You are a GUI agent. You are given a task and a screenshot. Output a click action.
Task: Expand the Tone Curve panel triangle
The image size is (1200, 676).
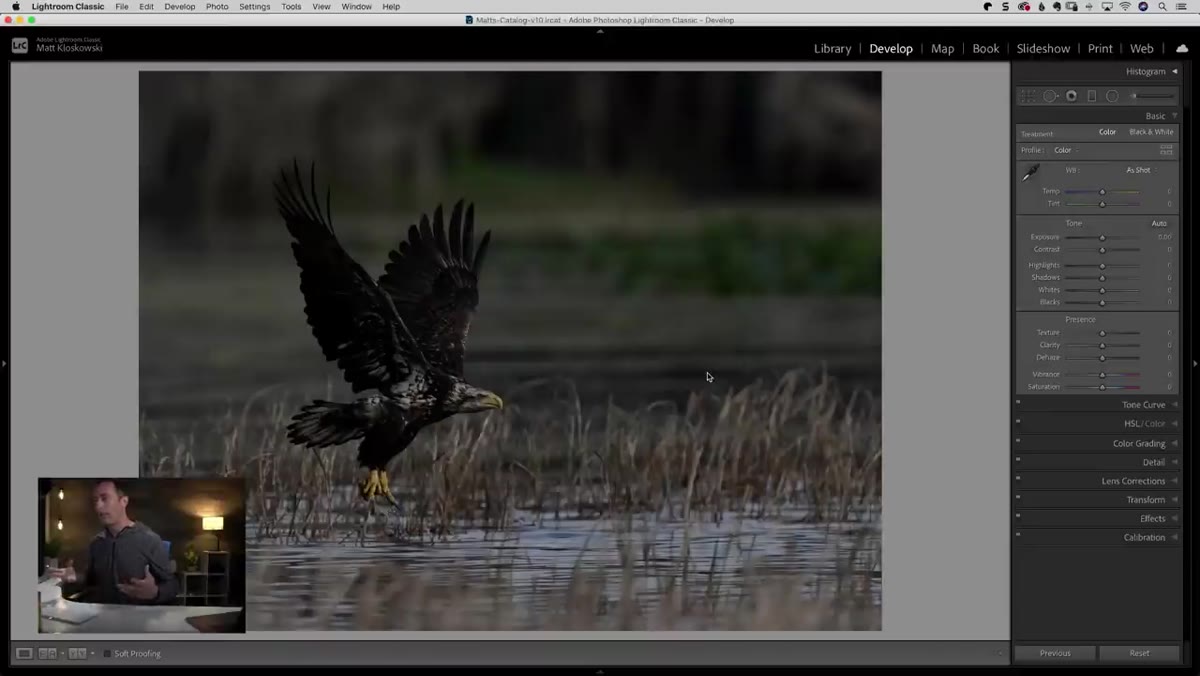click(x=1175, y=405)
